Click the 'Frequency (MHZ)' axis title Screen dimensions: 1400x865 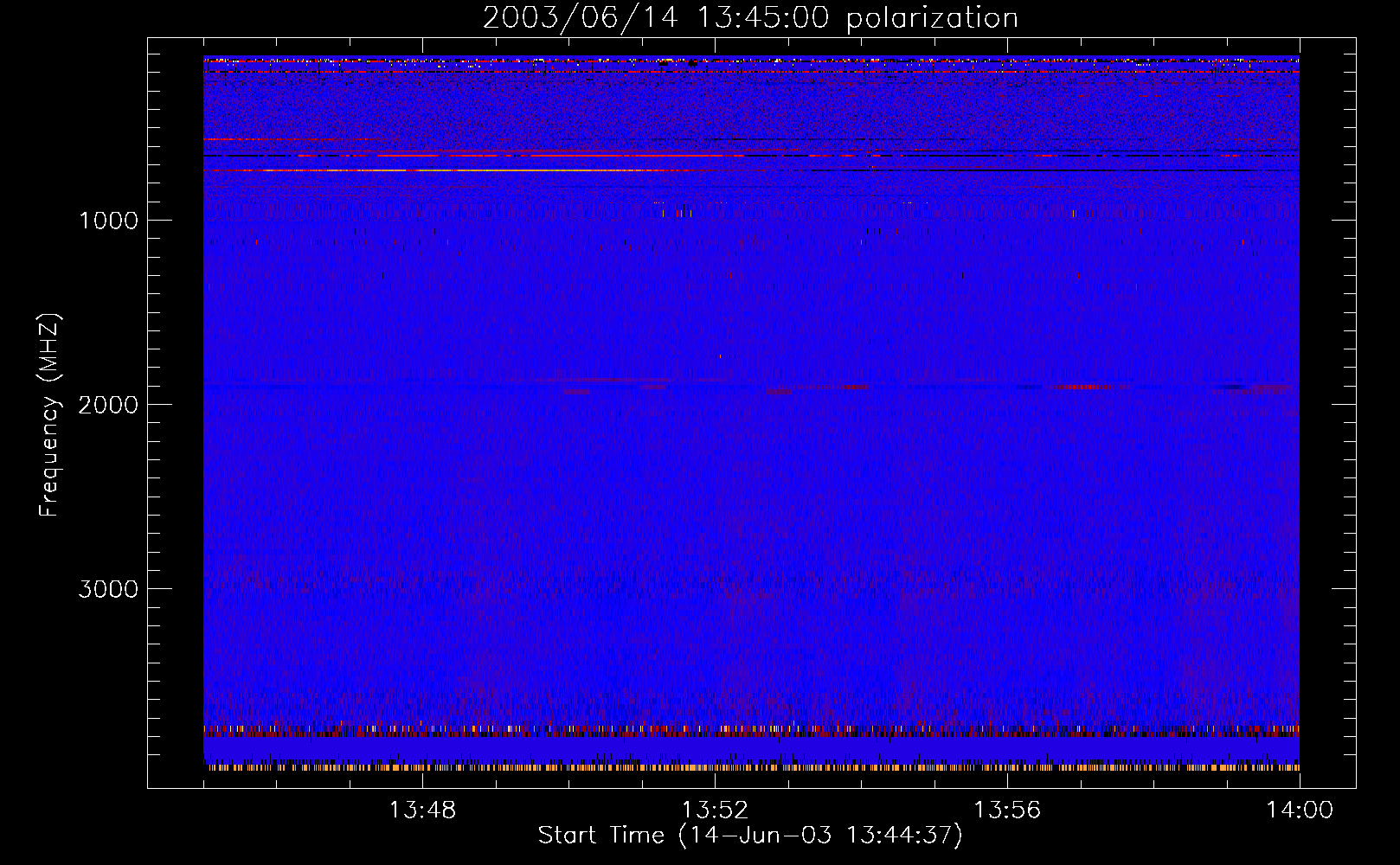pos(50,415)
